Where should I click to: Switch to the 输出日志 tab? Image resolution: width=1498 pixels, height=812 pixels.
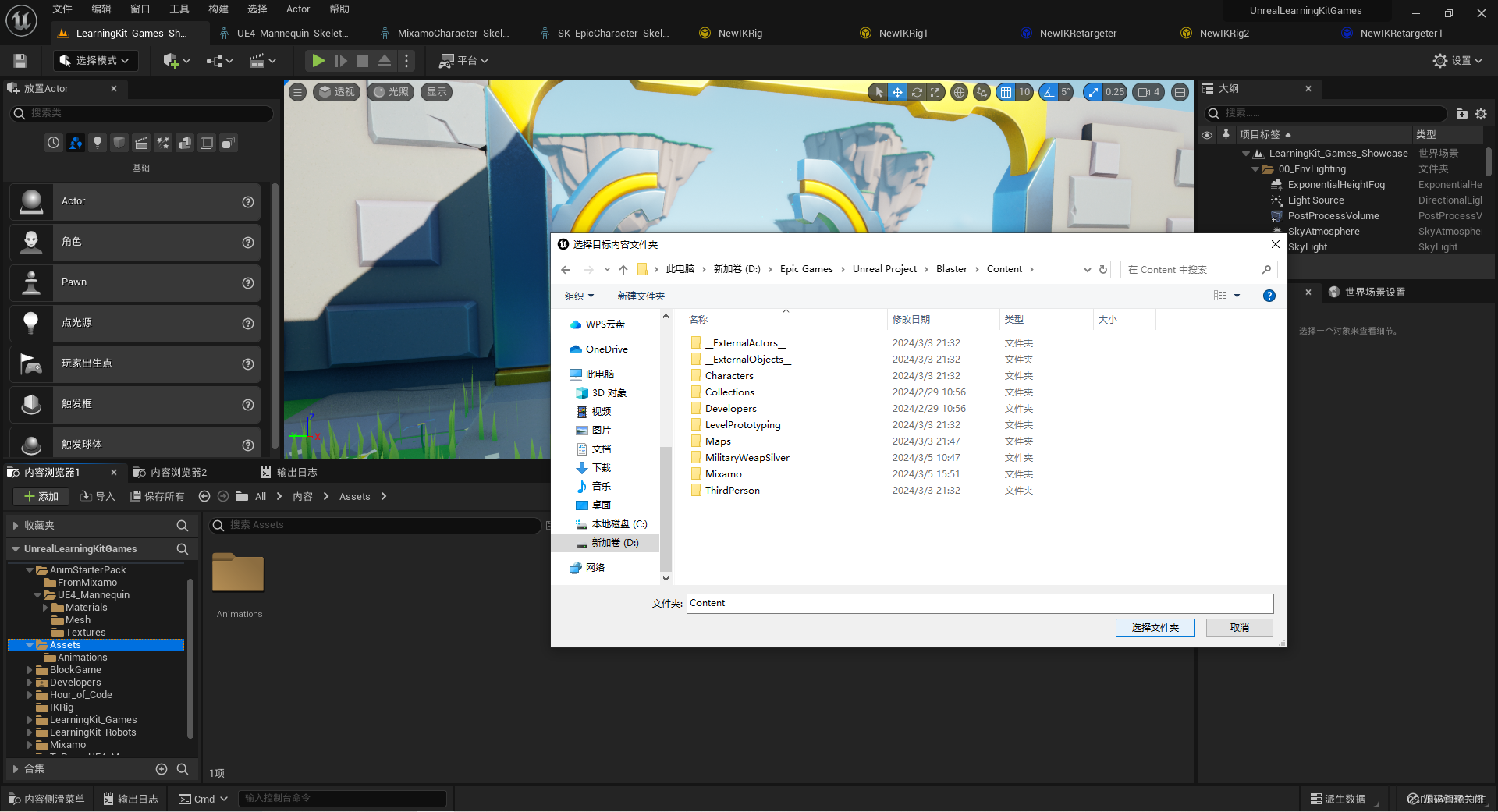[x=289, y=473]
